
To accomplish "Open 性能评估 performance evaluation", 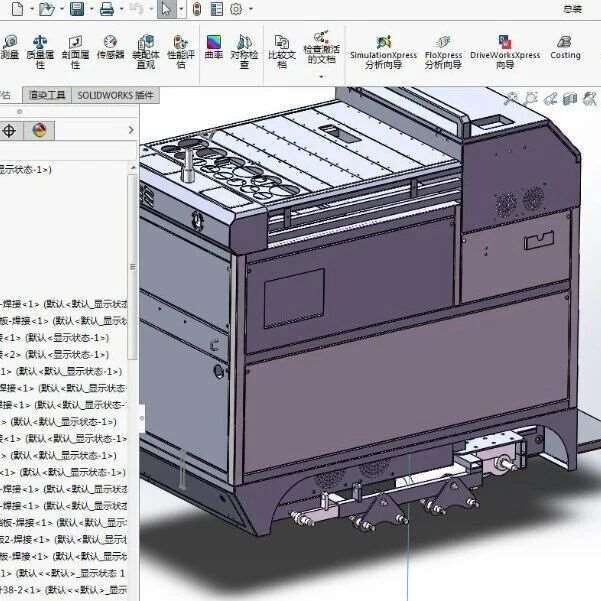I will coord(181,52).
